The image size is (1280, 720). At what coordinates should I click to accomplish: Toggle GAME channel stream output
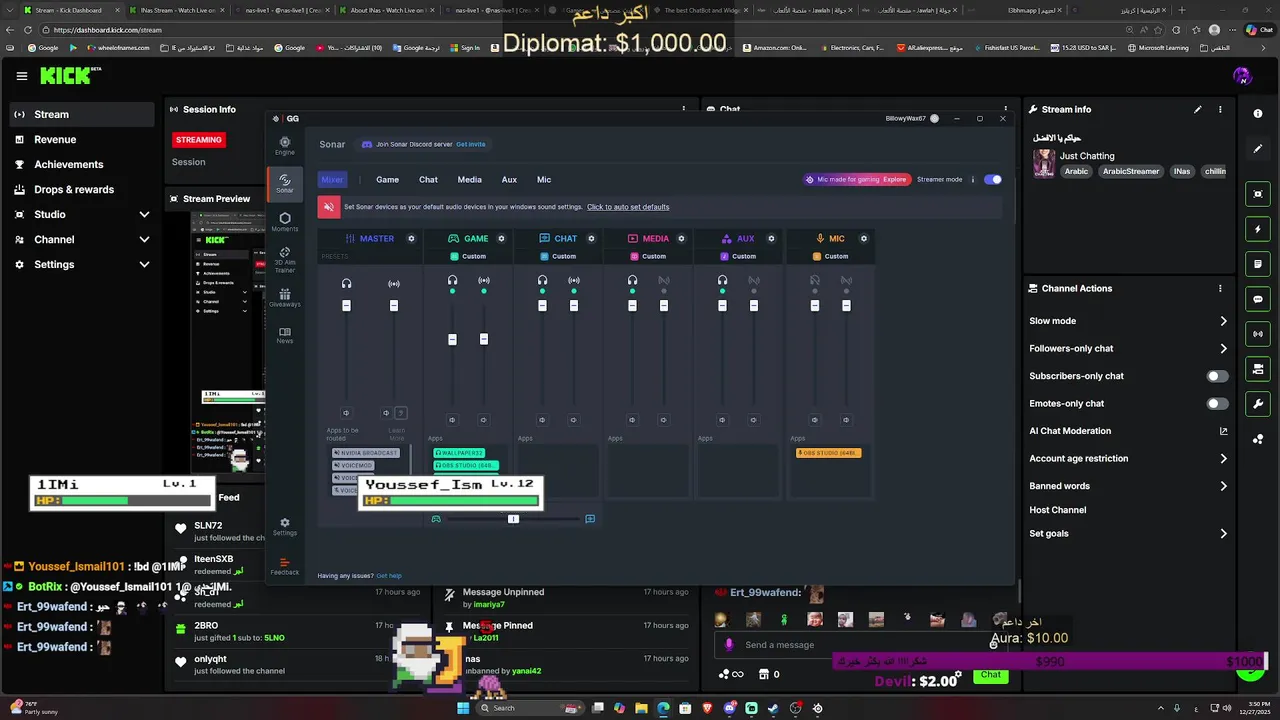tap(484, 281)
